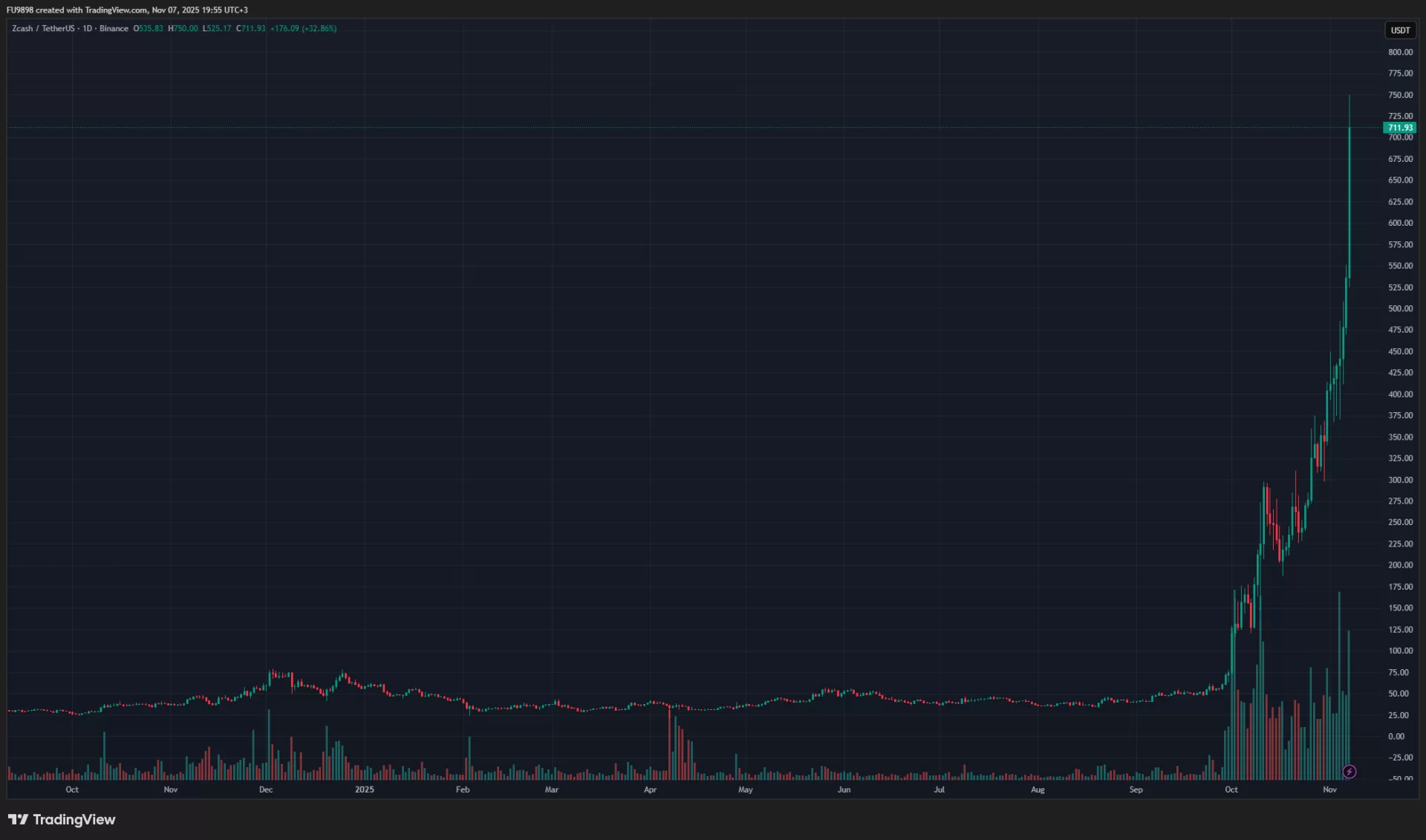Click the 1D interval label in legend

(87, 28)
